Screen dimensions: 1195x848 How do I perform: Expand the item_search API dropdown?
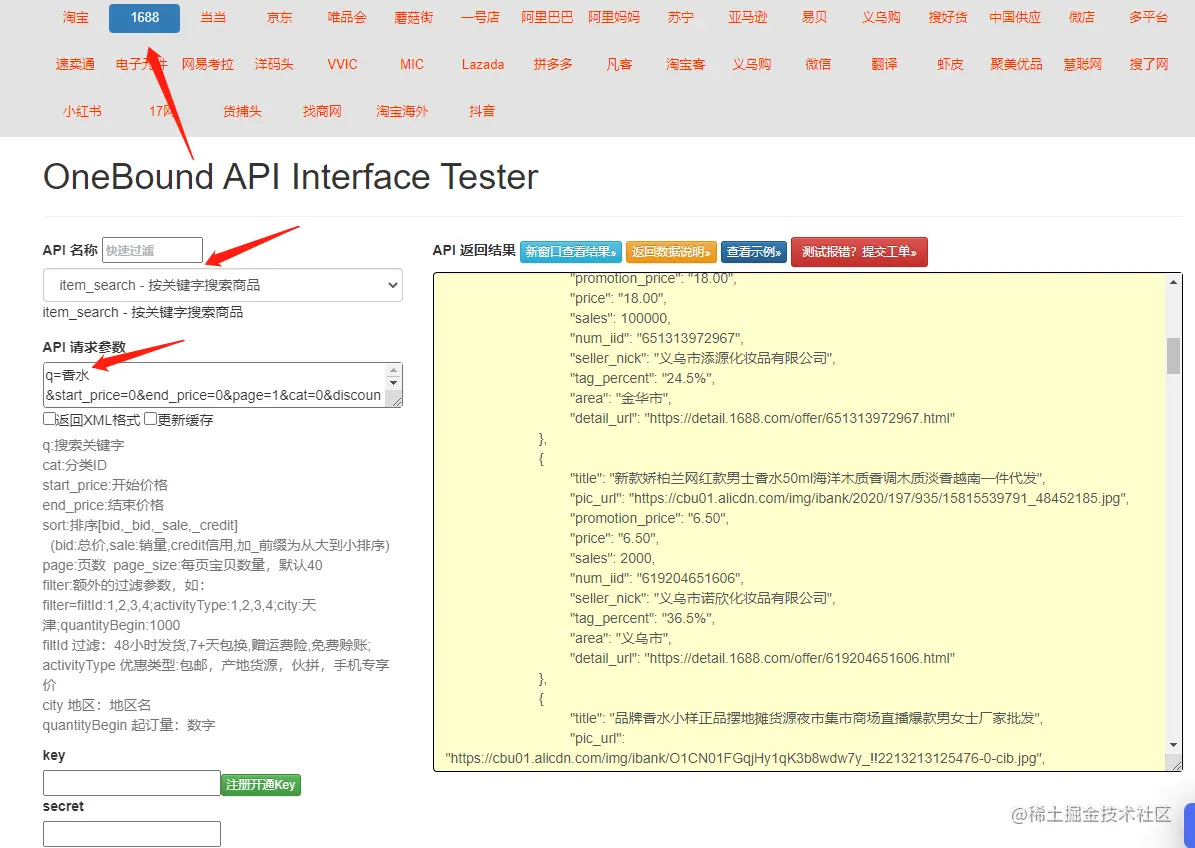pyautogui.click(x=223, y=285)
